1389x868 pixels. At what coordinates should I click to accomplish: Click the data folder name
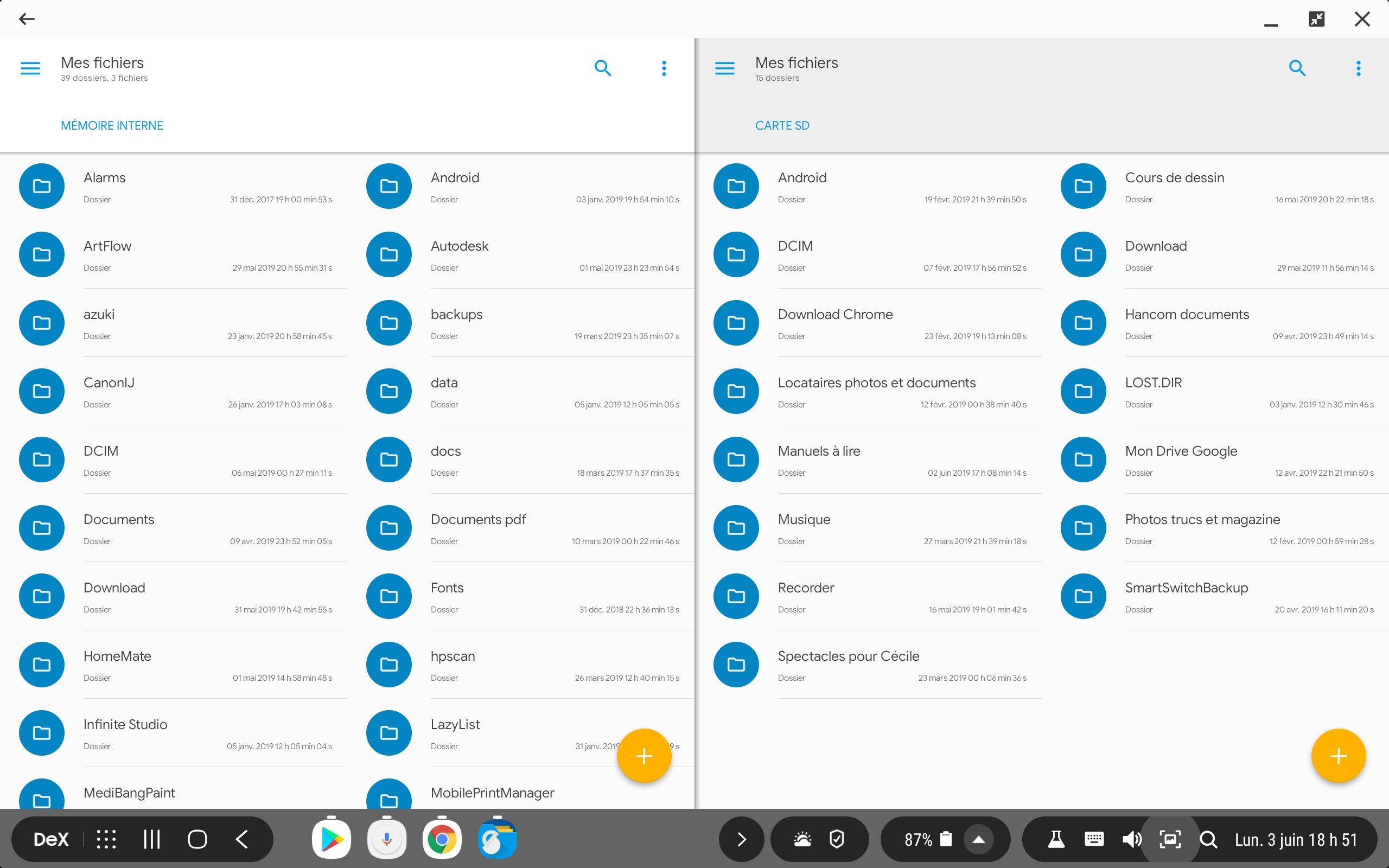pyautogui.click(x=444, y=383)
